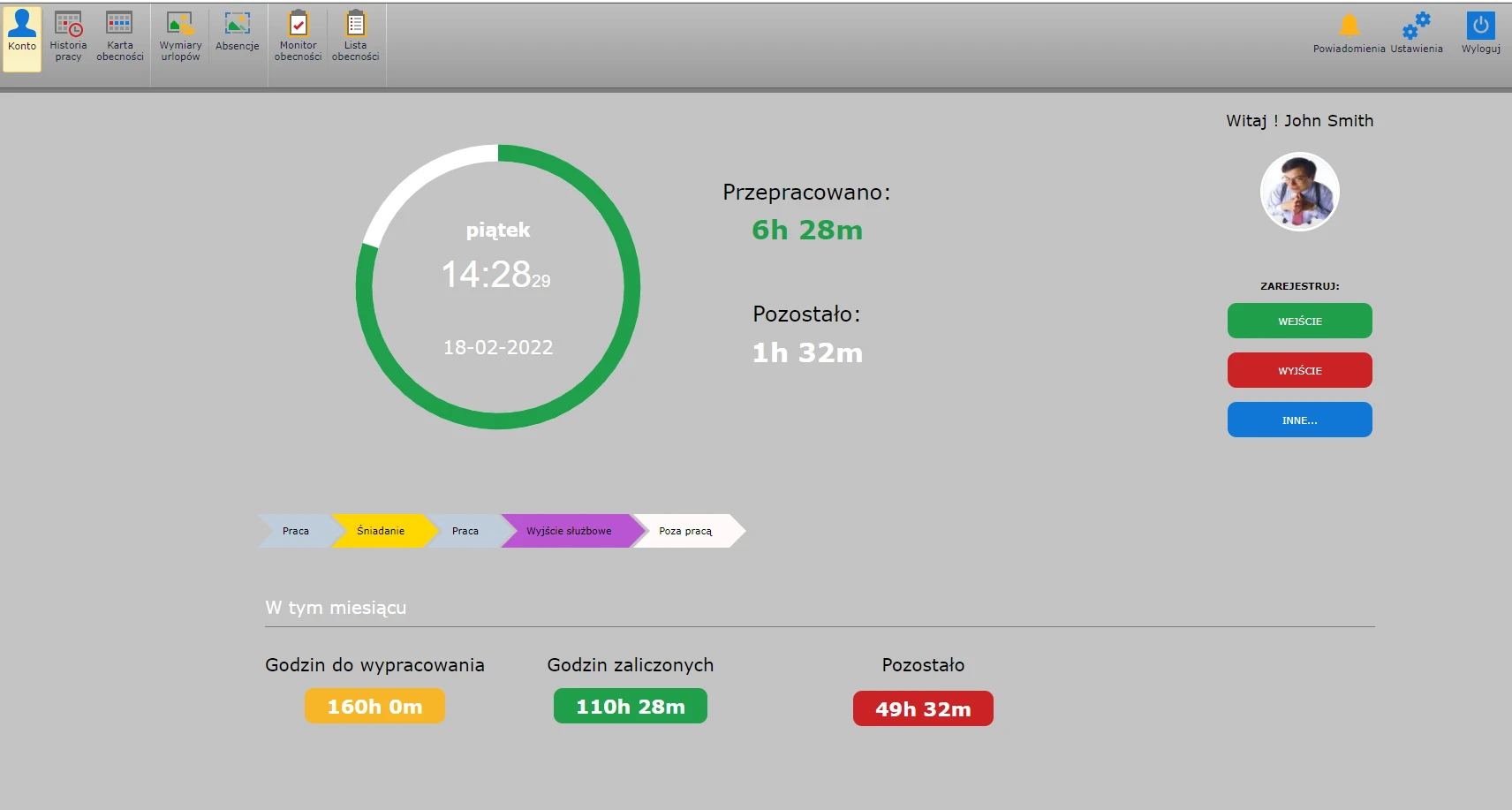1512x810 pixels.
Task: Click the Wyloguj power icon
Action: click(x=1480, y=26)
